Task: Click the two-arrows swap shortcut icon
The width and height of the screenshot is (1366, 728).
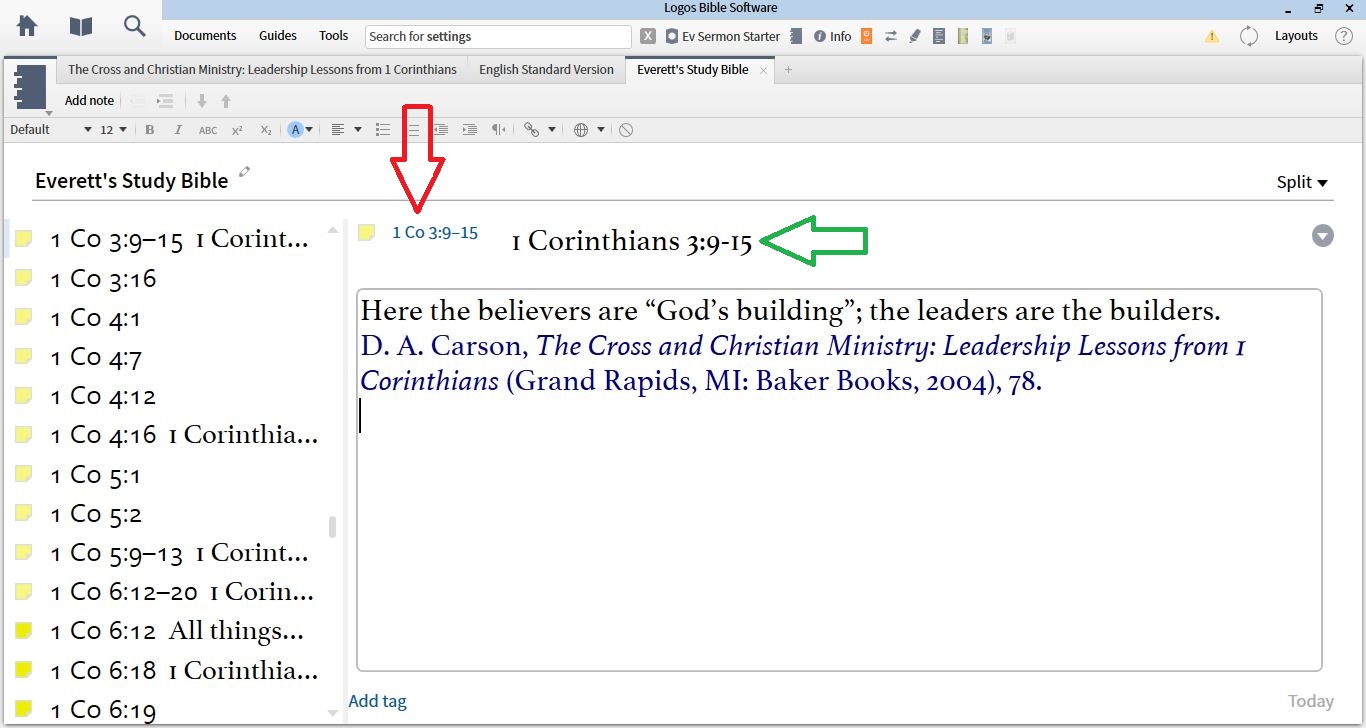Action: coord(890,36)
